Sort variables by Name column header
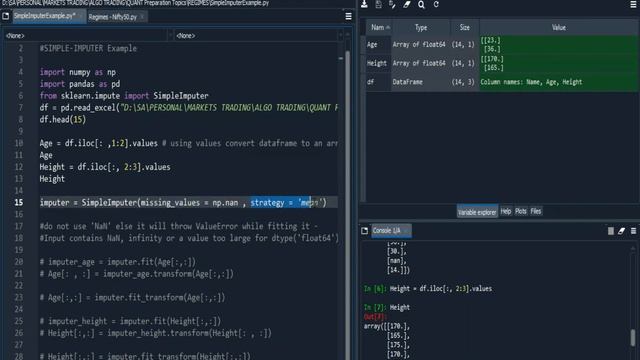Viewport: 640px width, 360px height. 379,27
